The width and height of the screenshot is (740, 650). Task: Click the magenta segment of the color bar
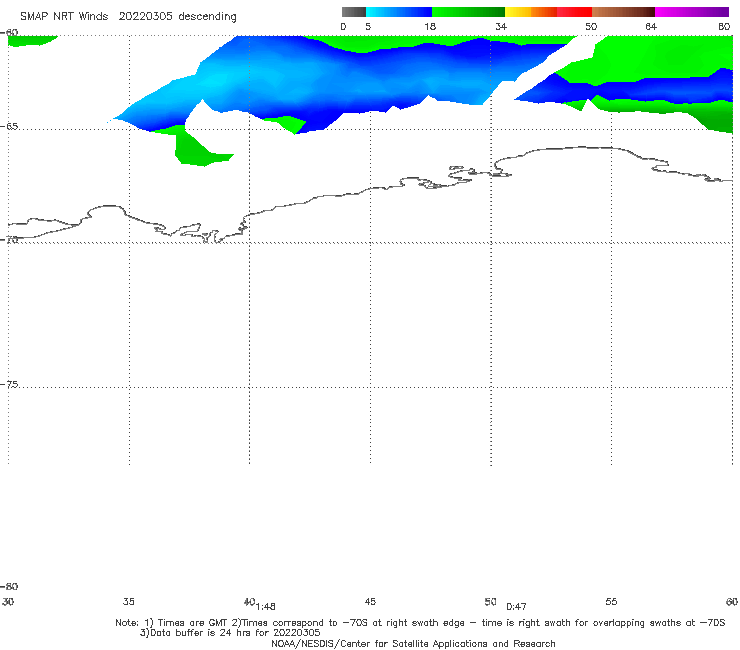[692, 12]
